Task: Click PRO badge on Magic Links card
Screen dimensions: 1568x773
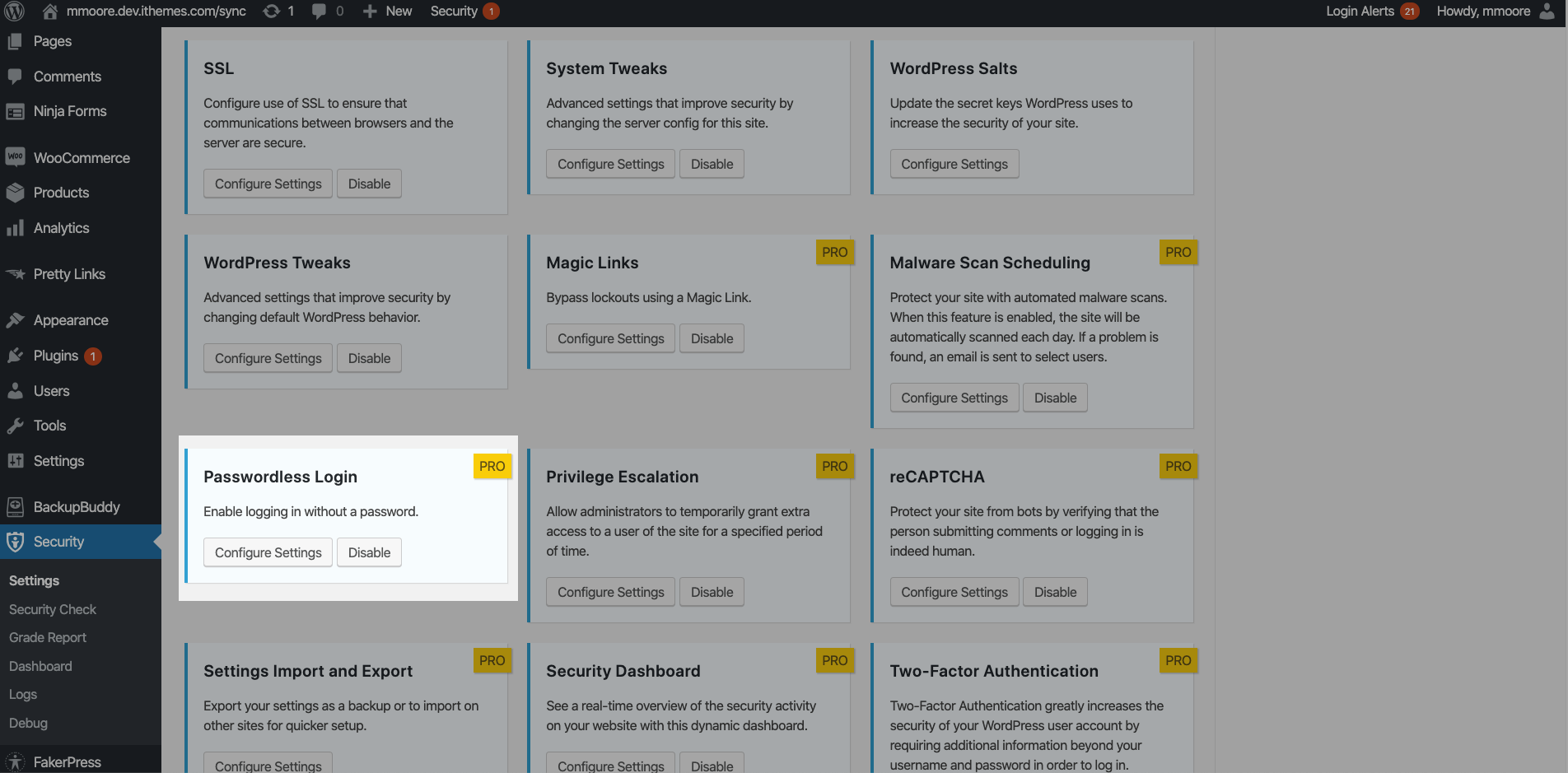Action: 834,253
